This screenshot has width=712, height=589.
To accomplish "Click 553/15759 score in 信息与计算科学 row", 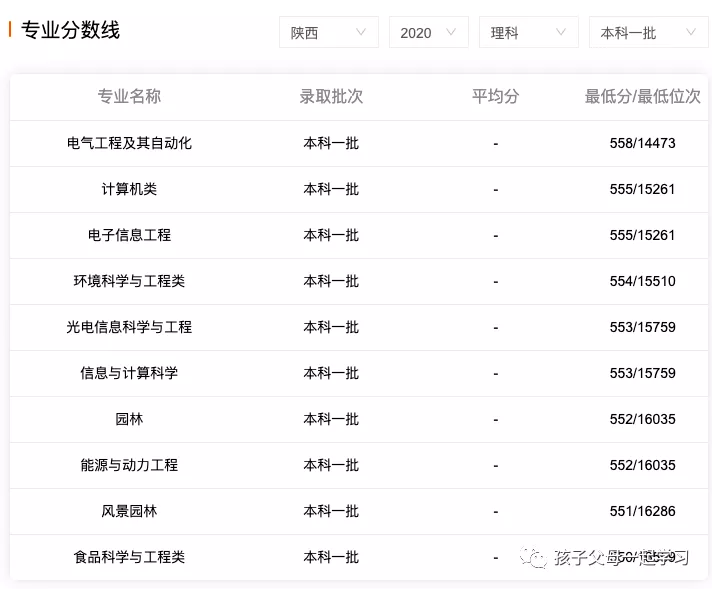I will (x=643, y=373).
